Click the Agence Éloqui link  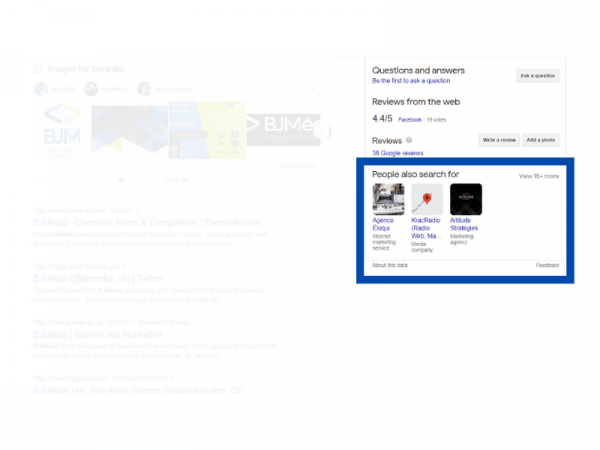tap(383, 224)
